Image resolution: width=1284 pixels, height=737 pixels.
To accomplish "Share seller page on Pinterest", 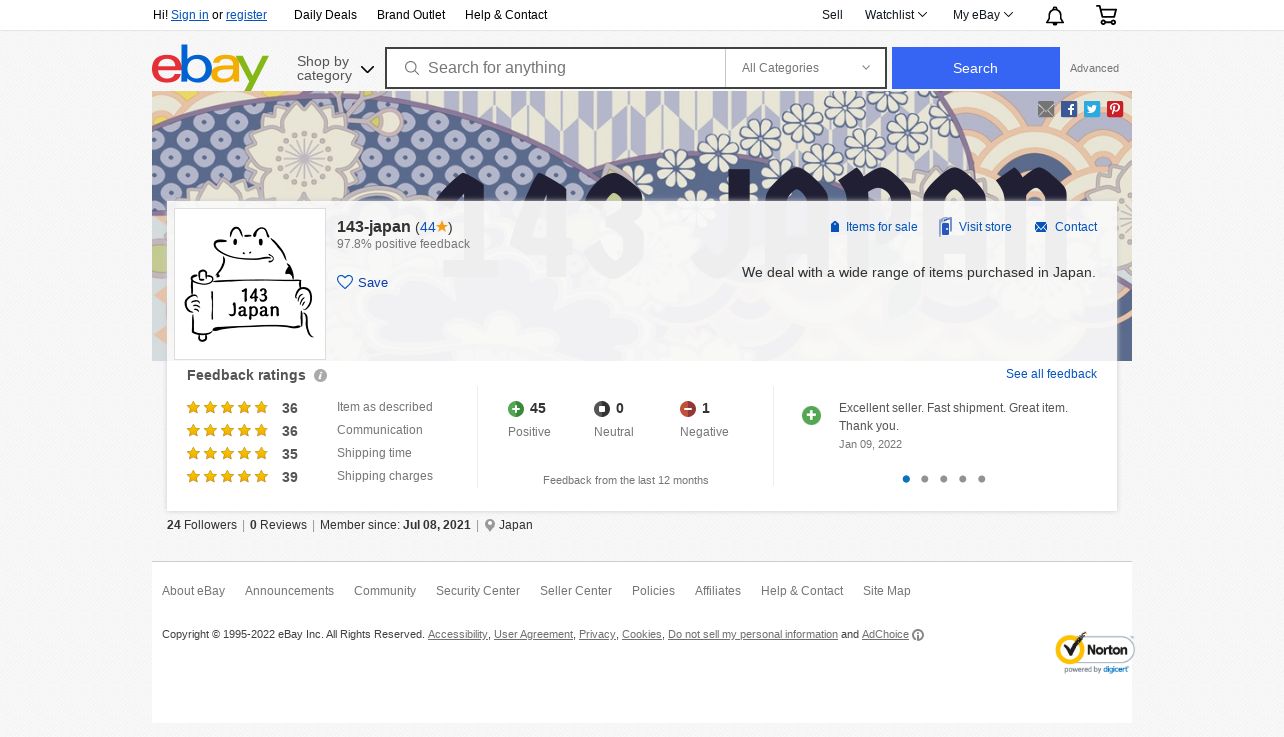I will coord(1115,109).
